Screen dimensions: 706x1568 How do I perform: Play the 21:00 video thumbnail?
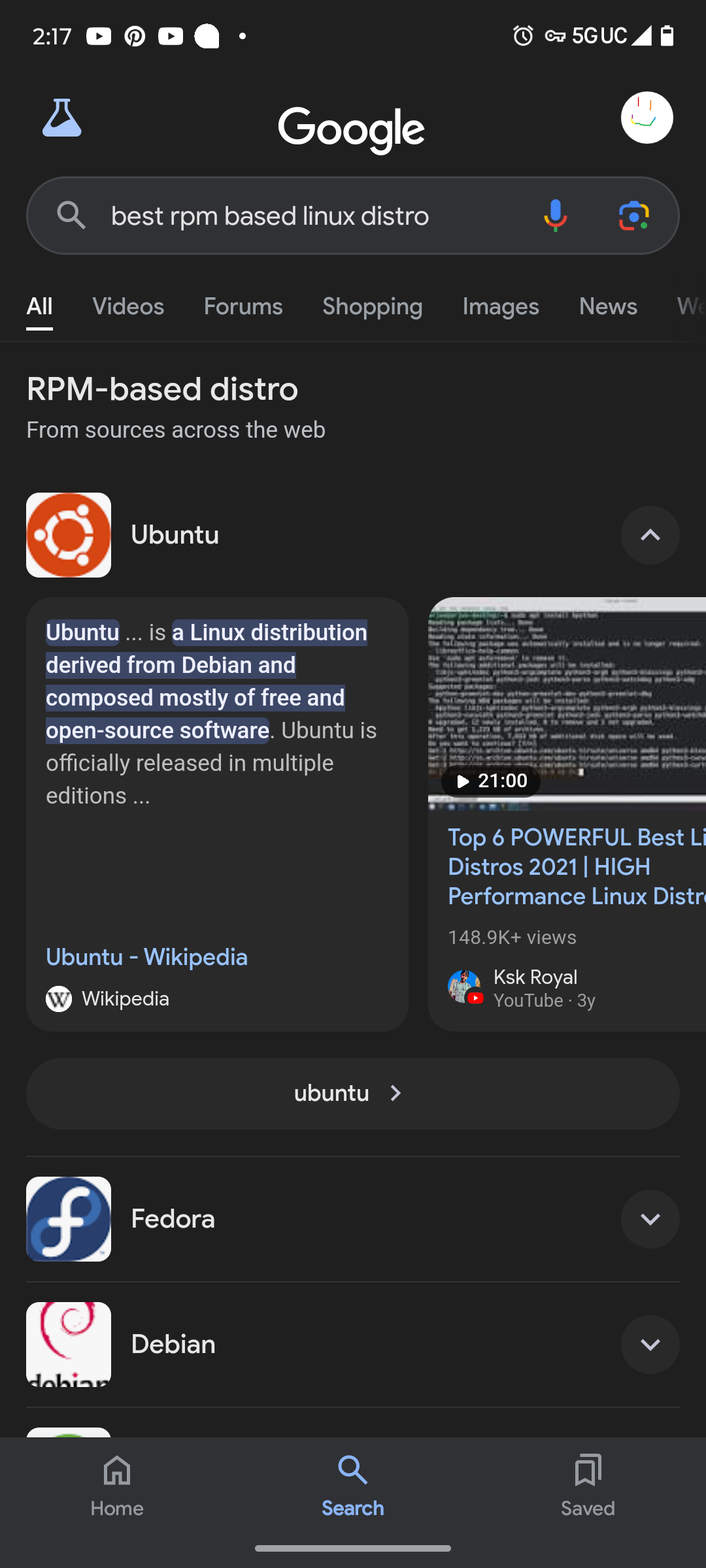coord(567,704)
